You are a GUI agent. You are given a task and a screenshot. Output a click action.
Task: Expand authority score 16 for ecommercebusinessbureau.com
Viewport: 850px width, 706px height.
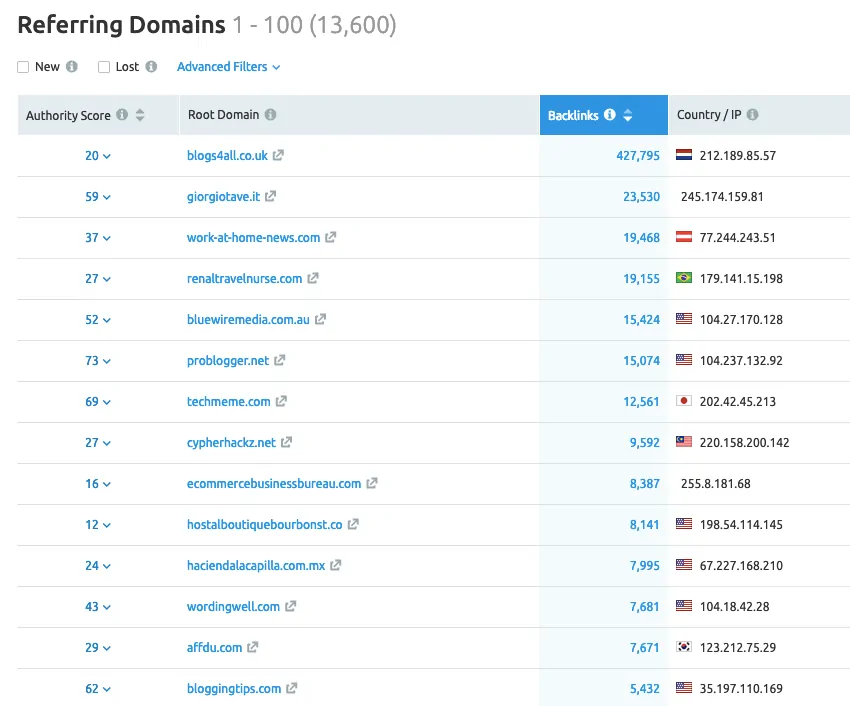coord(98,484)
